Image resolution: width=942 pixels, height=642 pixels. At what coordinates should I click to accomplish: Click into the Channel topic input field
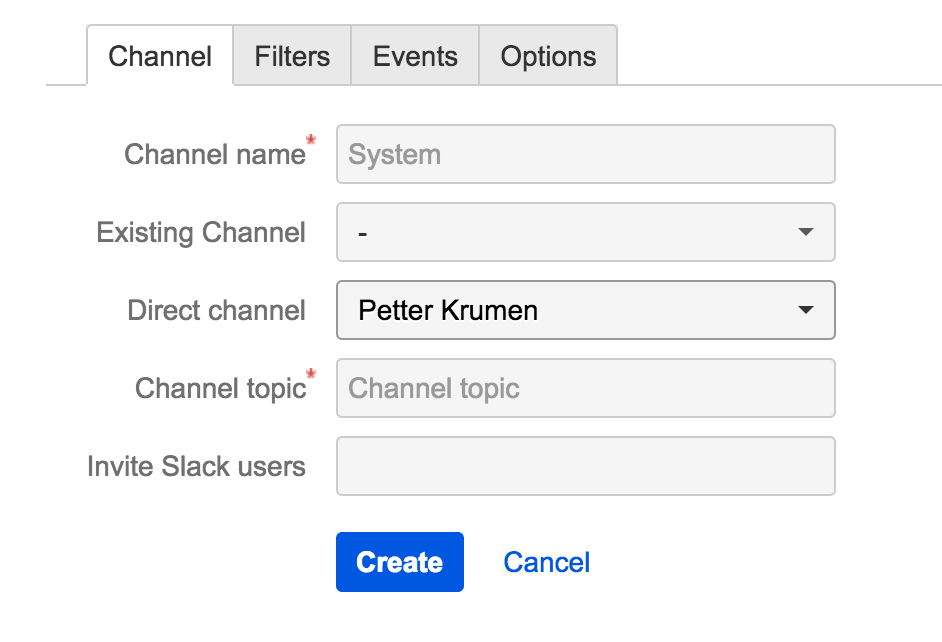coord(585,388)
